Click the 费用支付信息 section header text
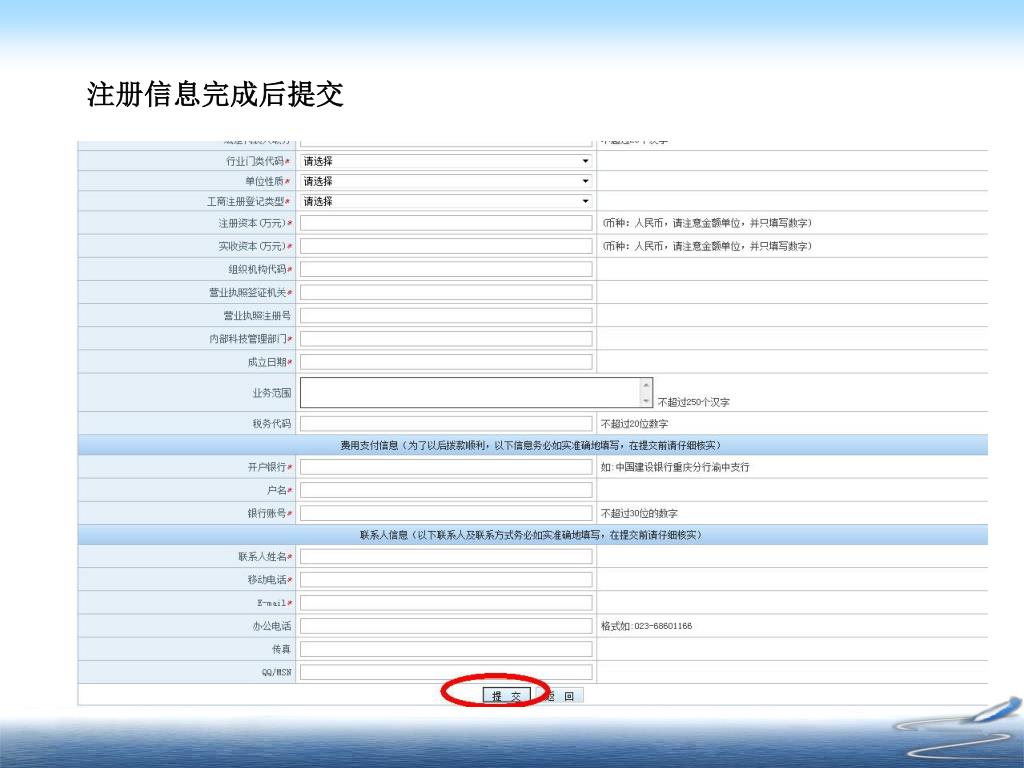The height and width of the screenshot is (768, 1024). pyautogui.click(x=530, y=445)
